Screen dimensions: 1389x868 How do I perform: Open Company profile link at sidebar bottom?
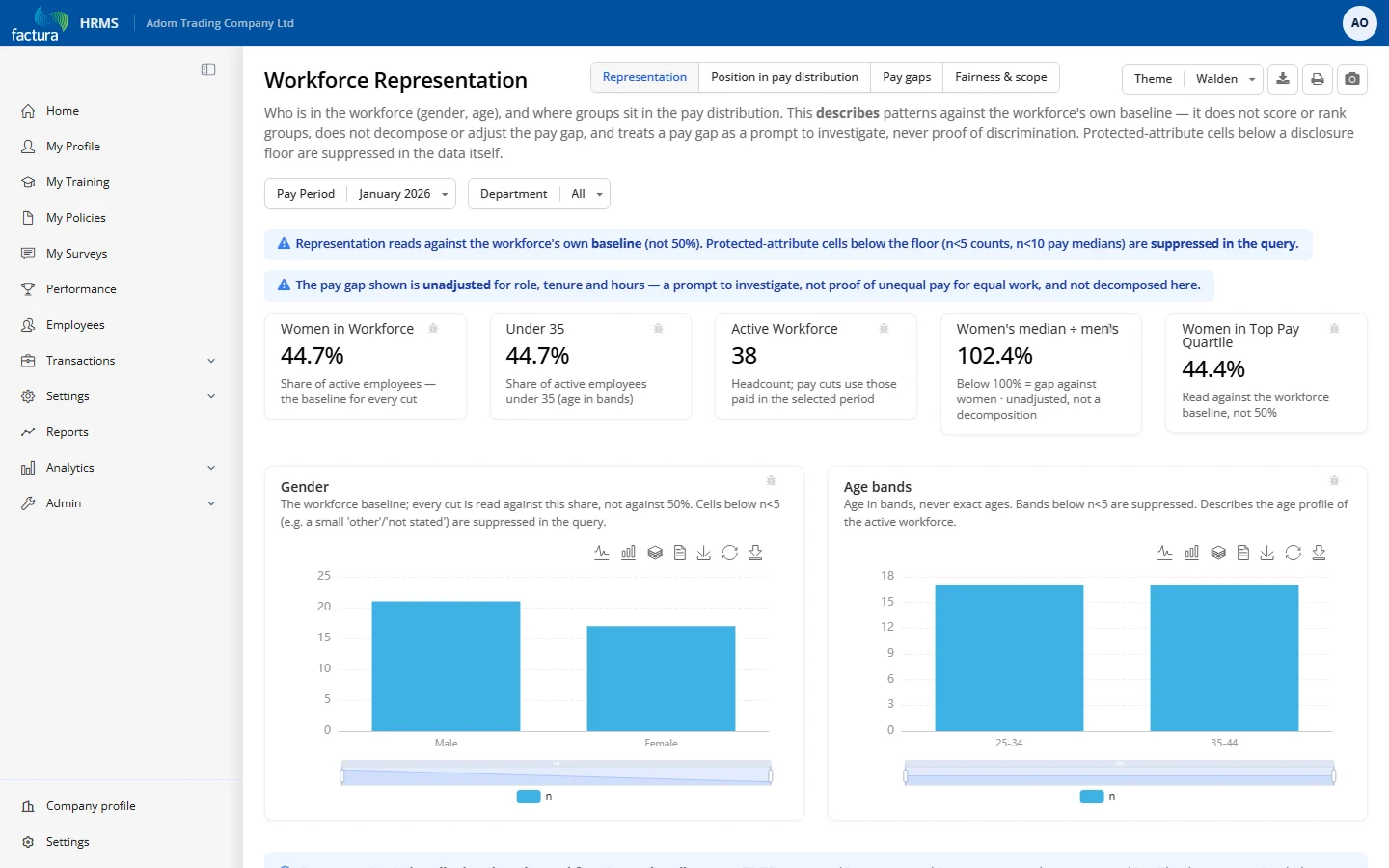point(91,806)
